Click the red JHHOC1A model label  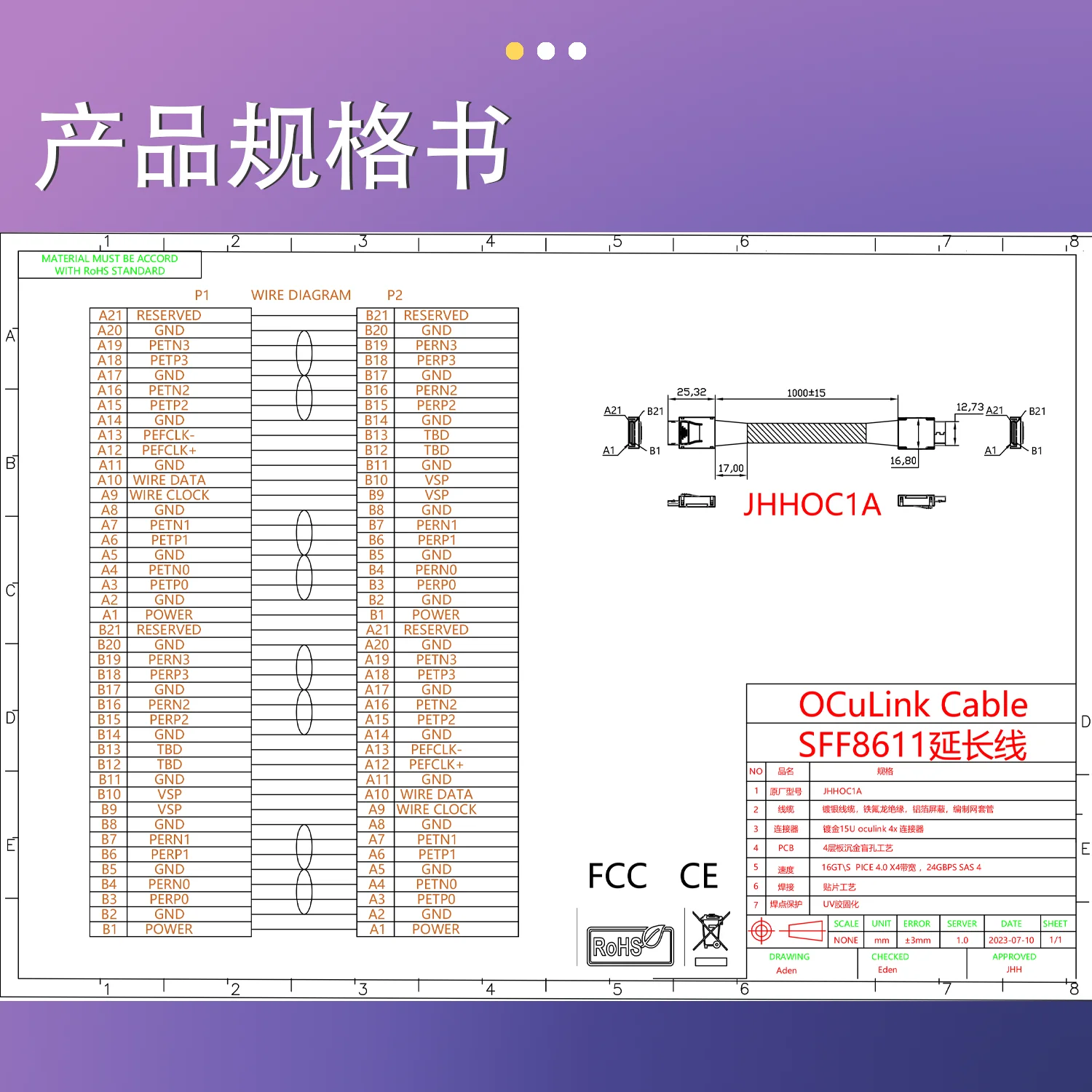(x=812, y=505)
